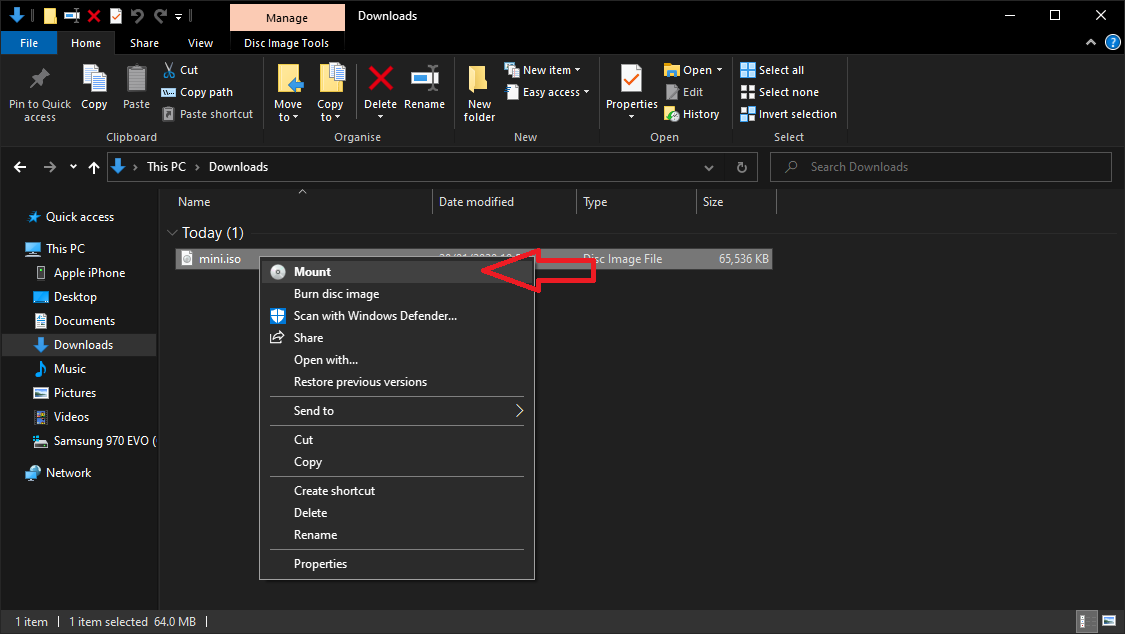Click History in Open group
This screenshot has width=1125, height=634.
[692, 114]
